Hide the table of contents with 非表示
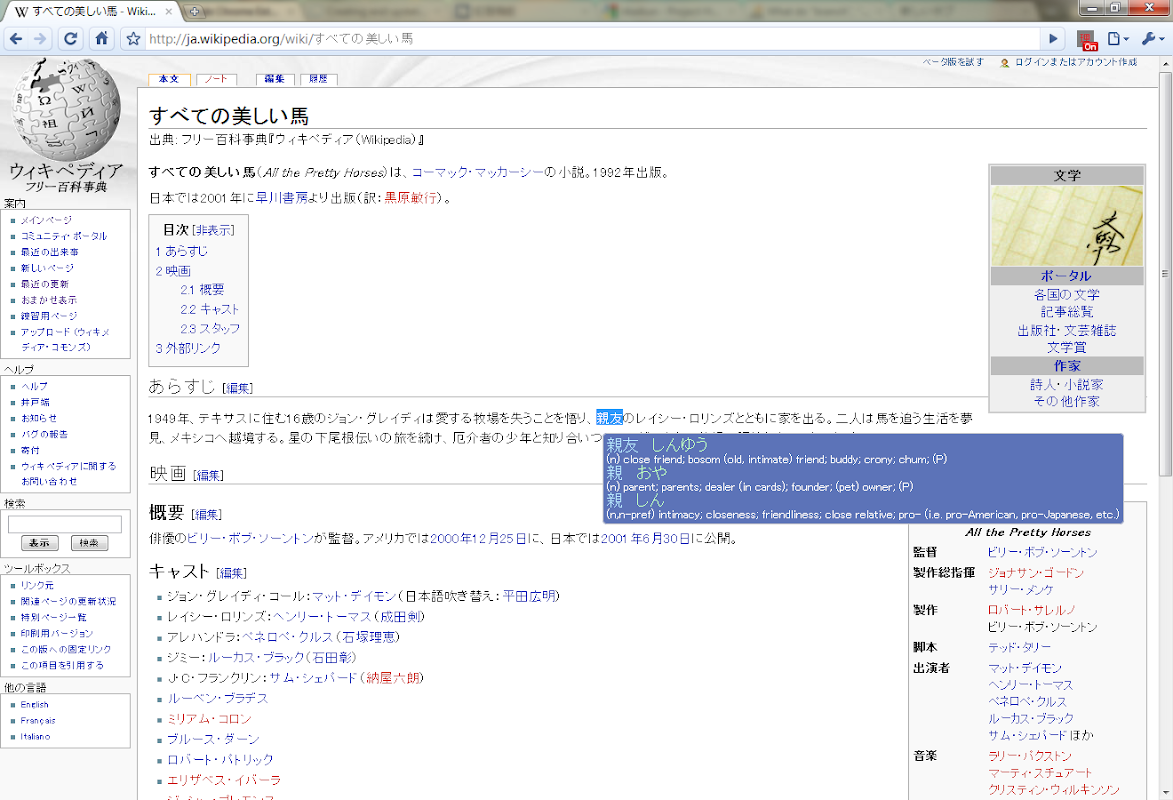1173x800 pixels. coord(212,229)
